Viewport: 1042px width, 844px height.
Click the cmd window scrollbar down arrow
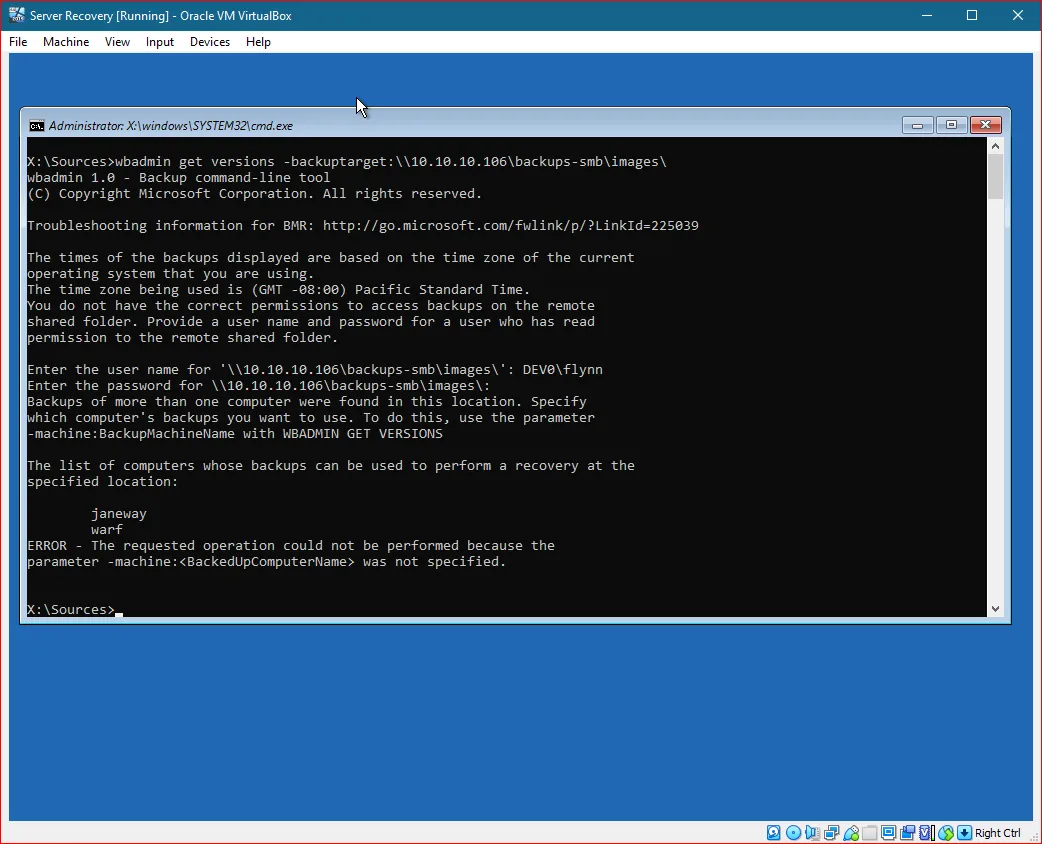(x=996, y=607)
